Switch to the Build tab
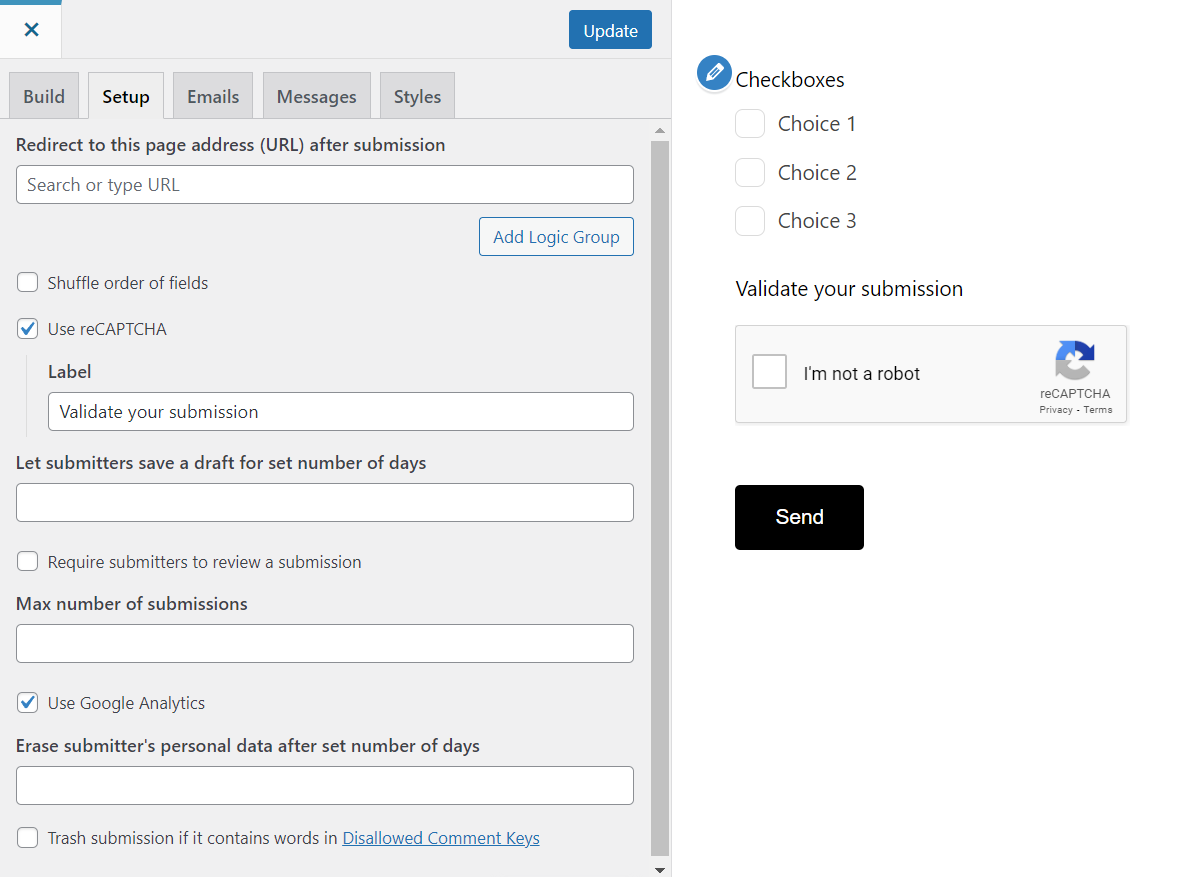Viewport: 1189px width, 877px height. [x=44, y=97]
